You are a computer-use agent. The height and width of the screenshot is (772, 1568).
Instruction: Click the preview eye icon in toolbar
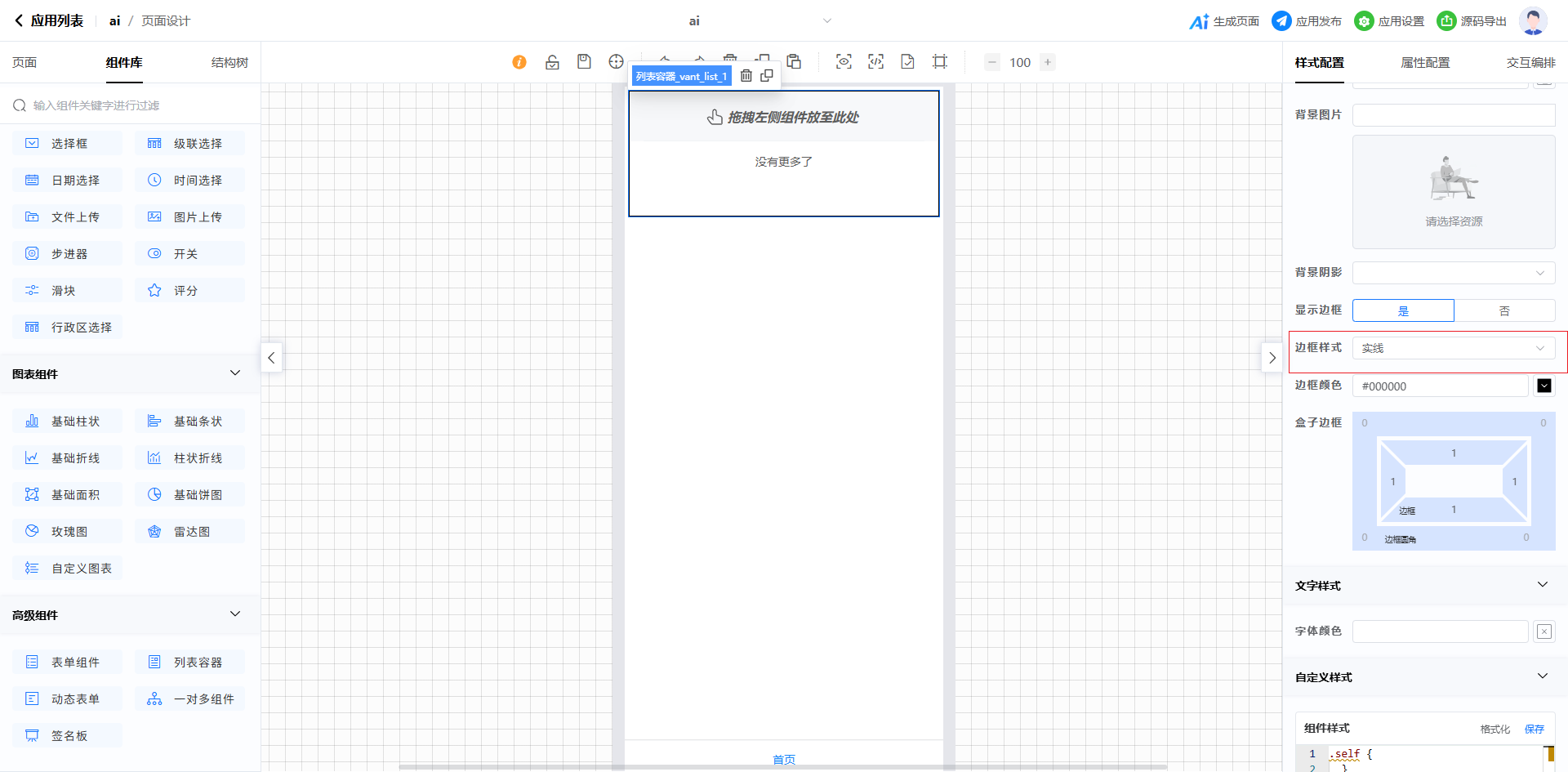coord(844,62)
